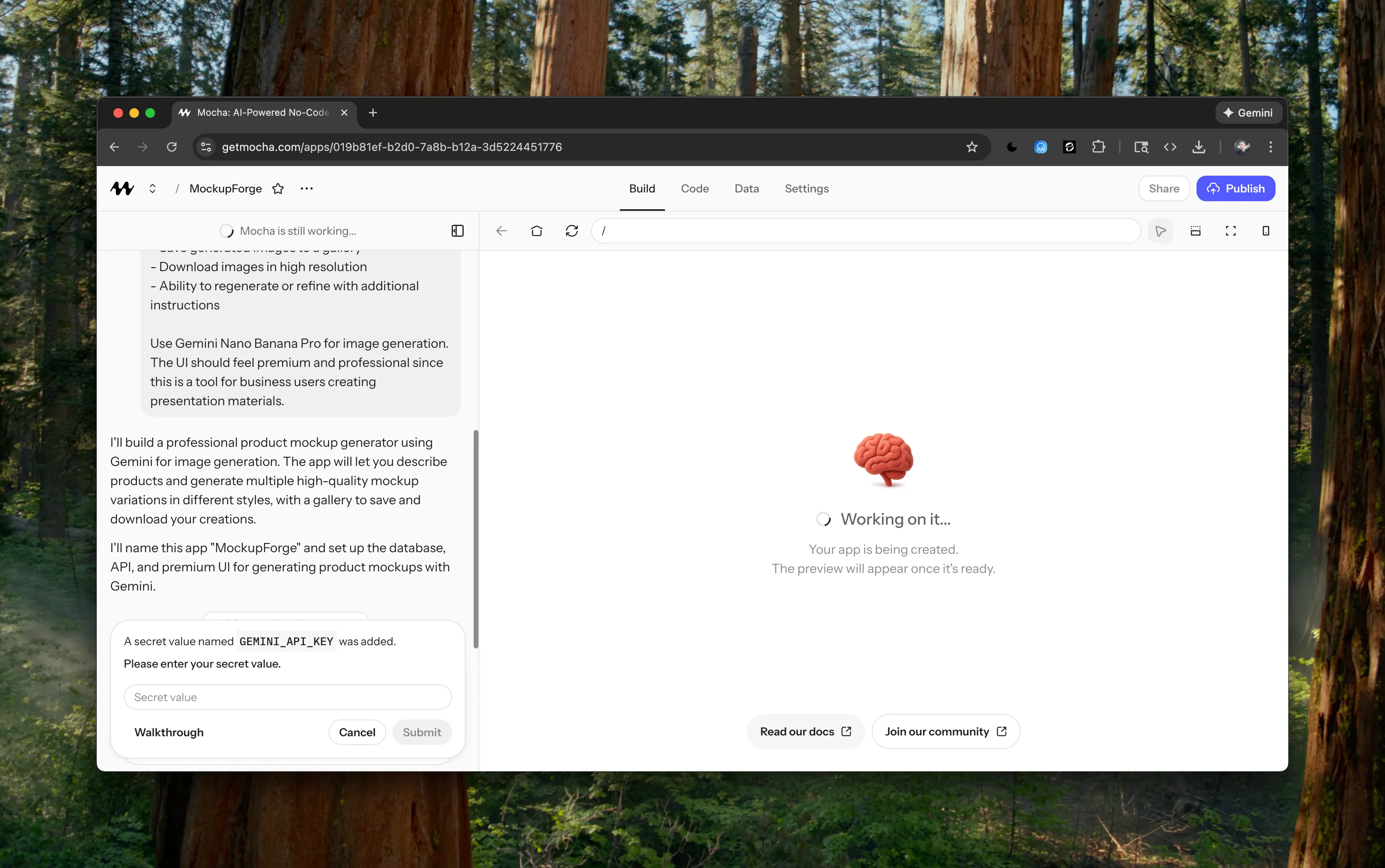Click the Publish button
This screenshot has width=1385, height=868.
tap(1235, 188)
